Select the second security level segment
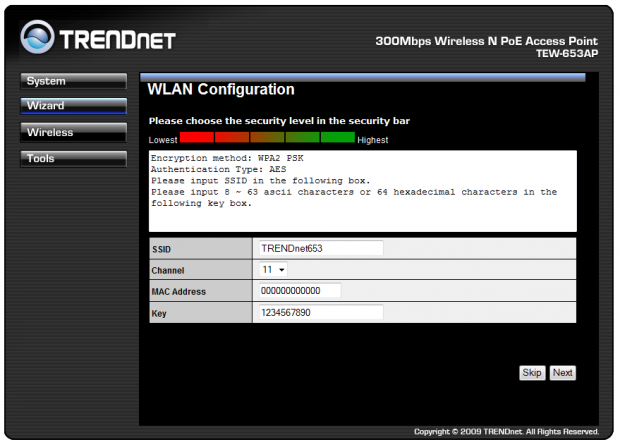This screenshot has height=447, width=620. (x=232, y=137)
